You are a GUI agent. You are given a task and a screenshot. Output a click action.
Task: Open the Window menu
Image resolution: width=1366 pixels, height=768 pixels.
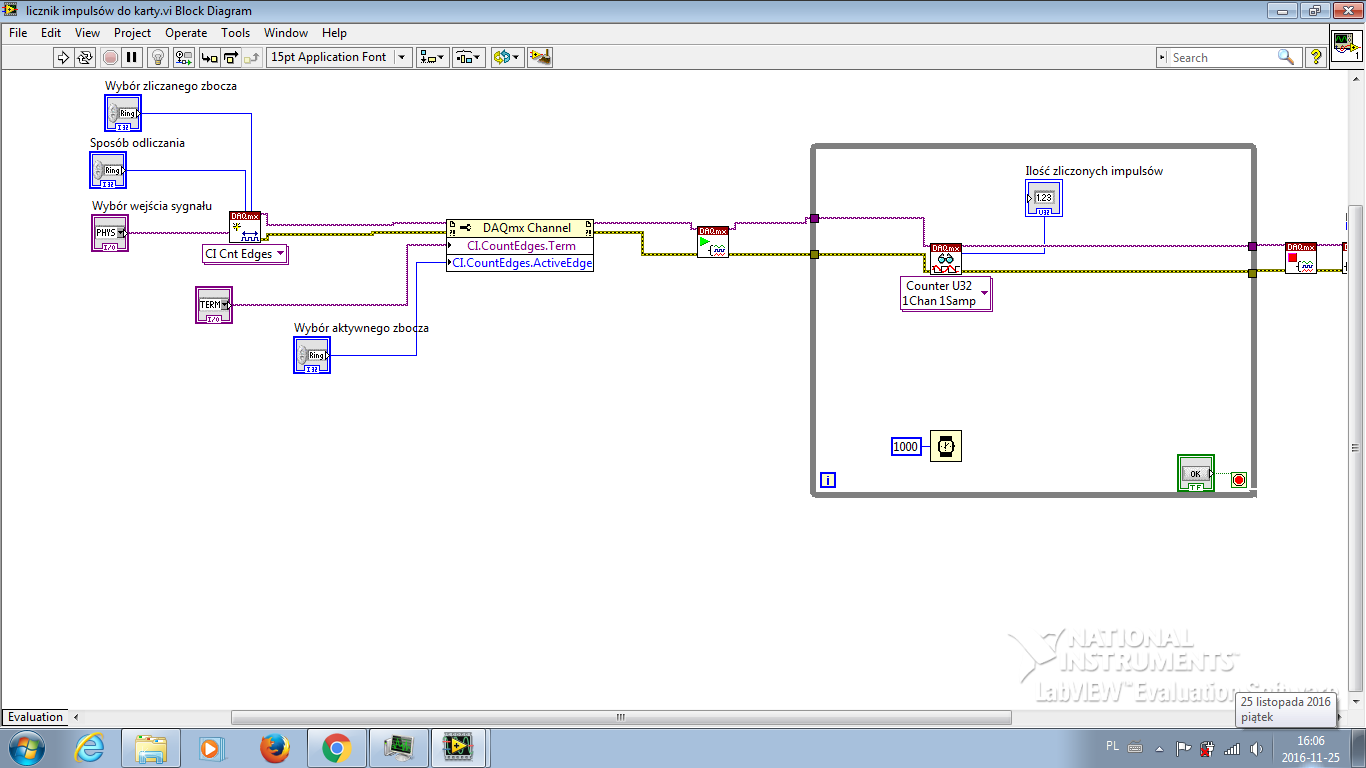286,33
